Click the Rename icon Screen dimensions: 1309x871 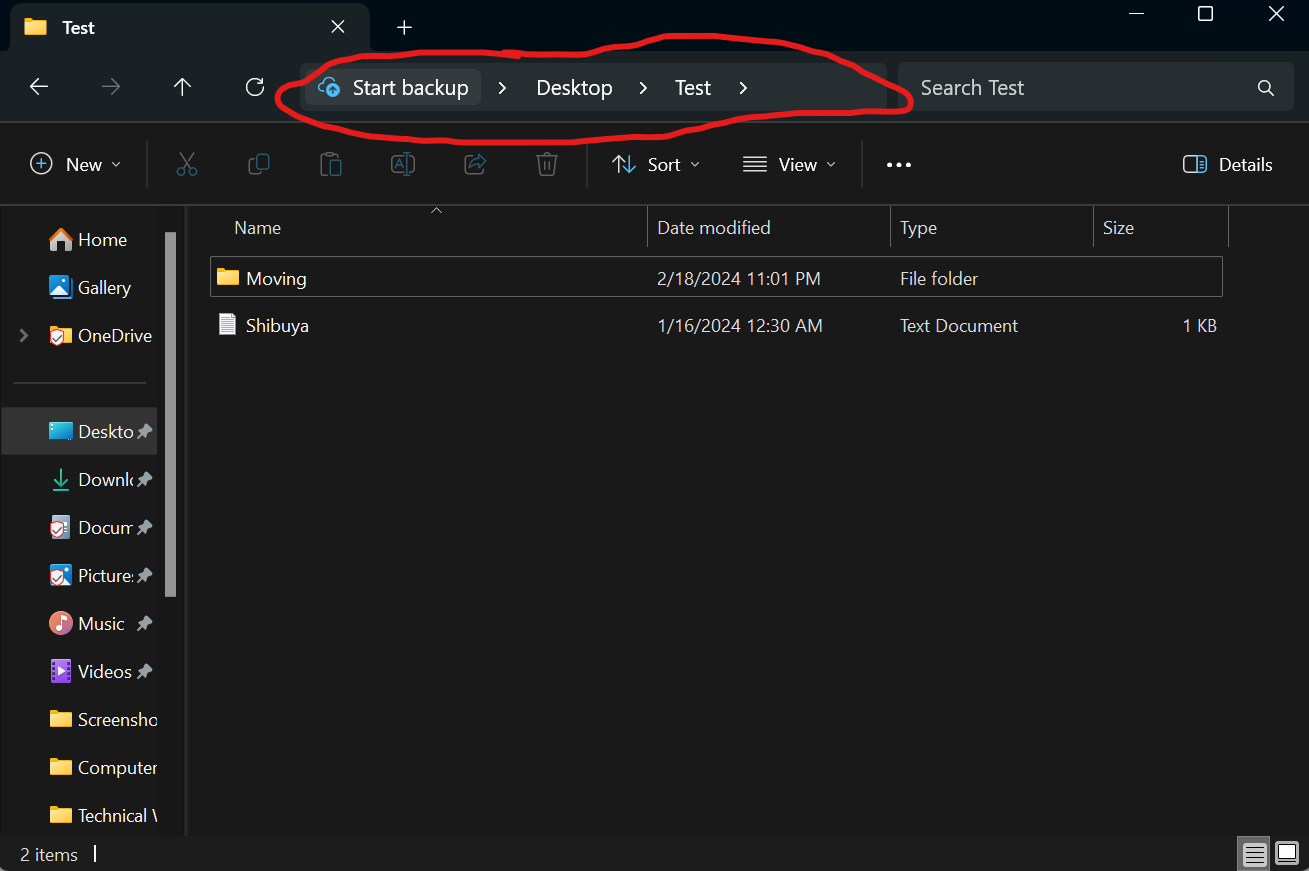pos(402,164)
